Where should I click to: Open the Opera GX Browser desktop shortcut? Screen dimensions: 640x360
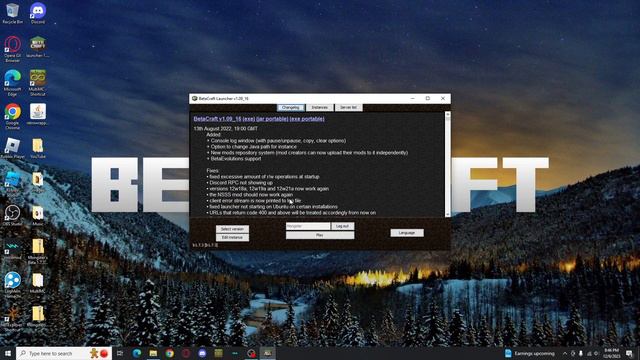[12, 49]
